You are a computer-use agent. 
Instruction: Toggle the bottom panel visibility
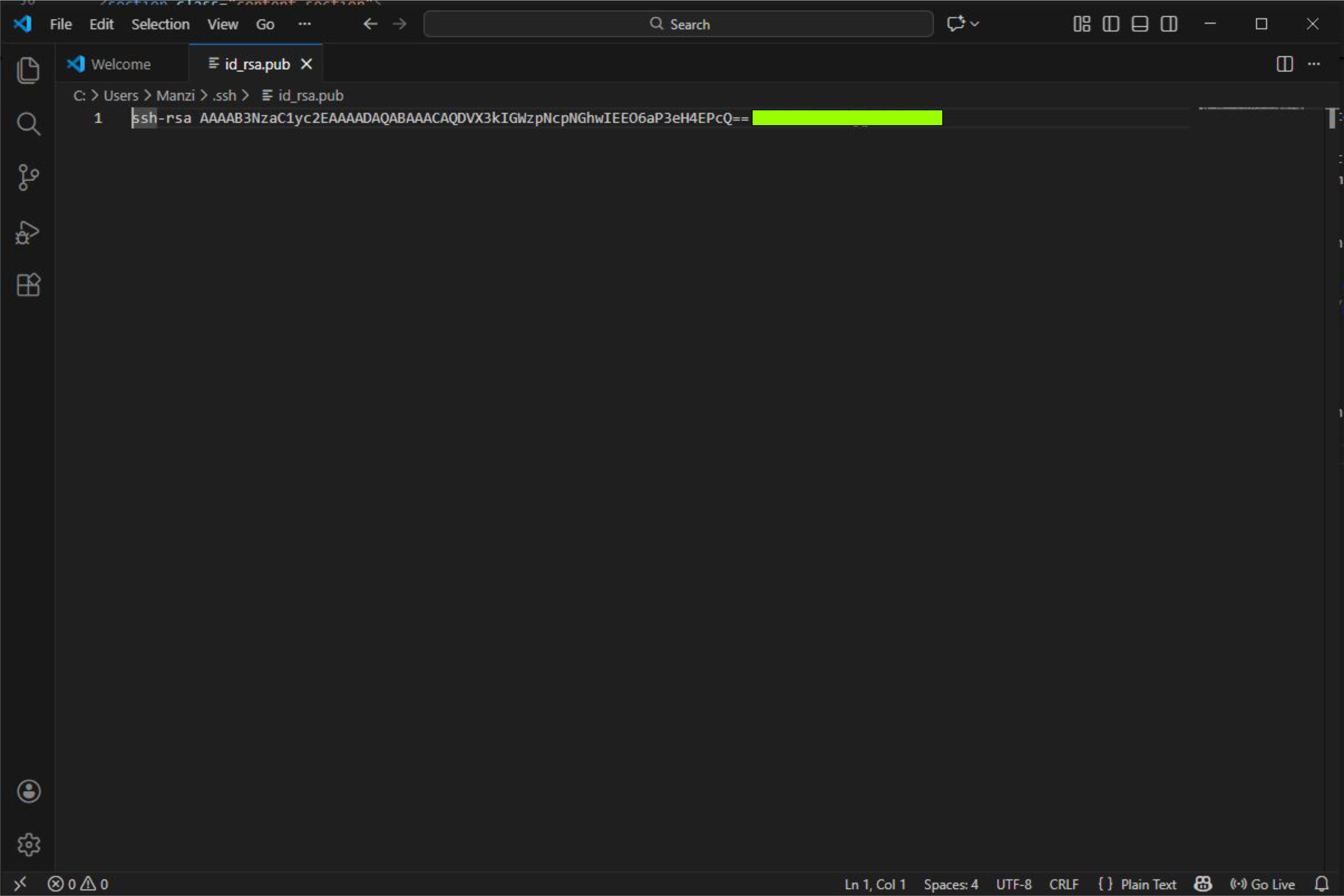[x=1139, y=24]
